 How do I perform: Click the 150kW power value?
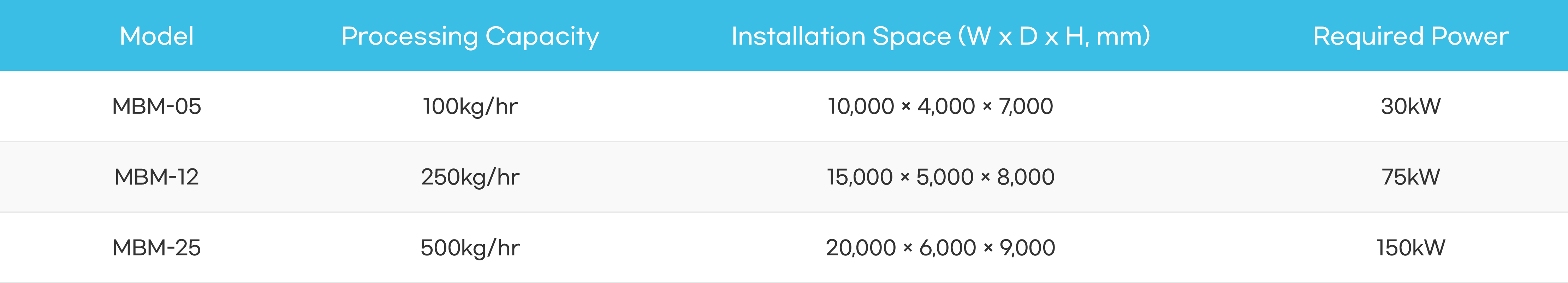click(x=1410, y=248)
